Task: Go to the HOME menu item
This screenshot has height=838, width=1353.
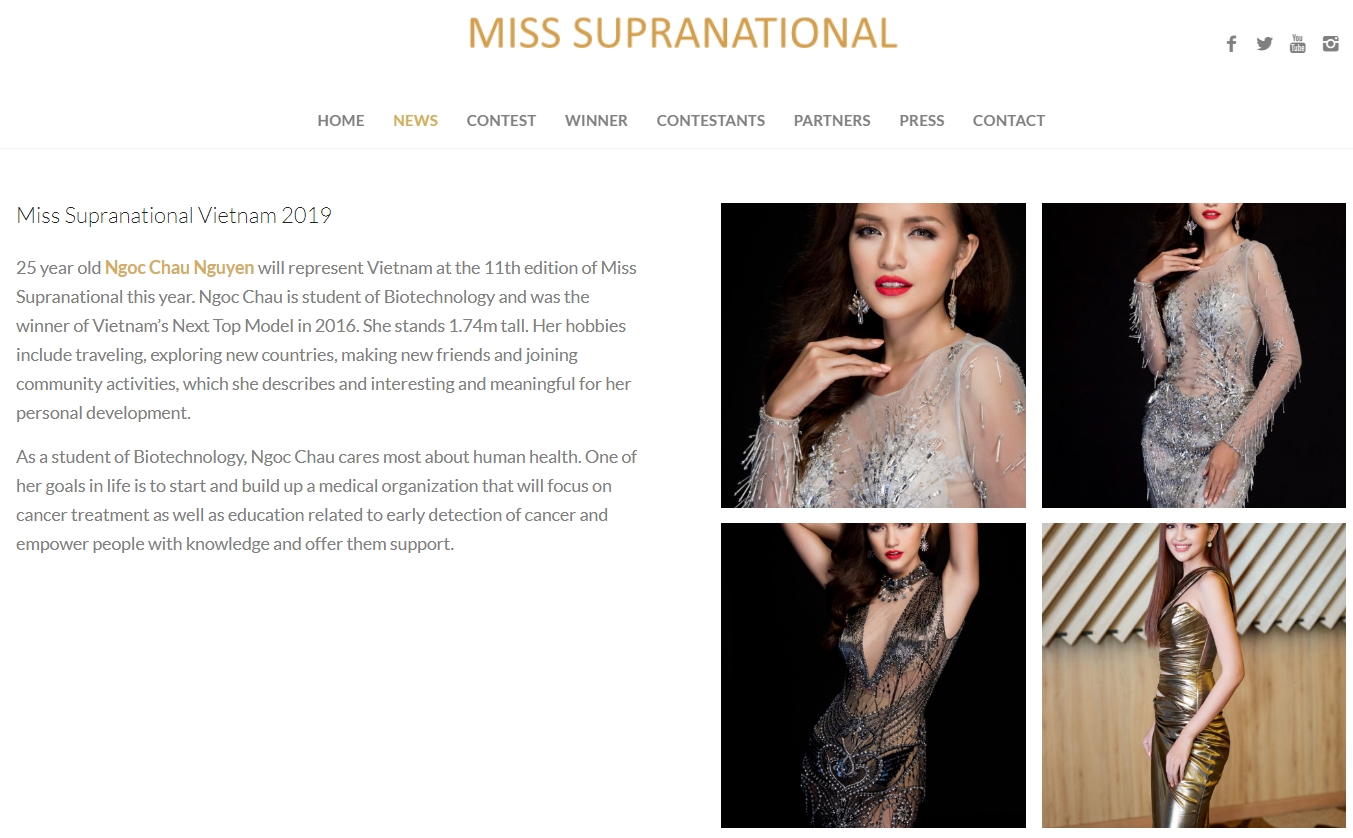Action: [341, 120]
